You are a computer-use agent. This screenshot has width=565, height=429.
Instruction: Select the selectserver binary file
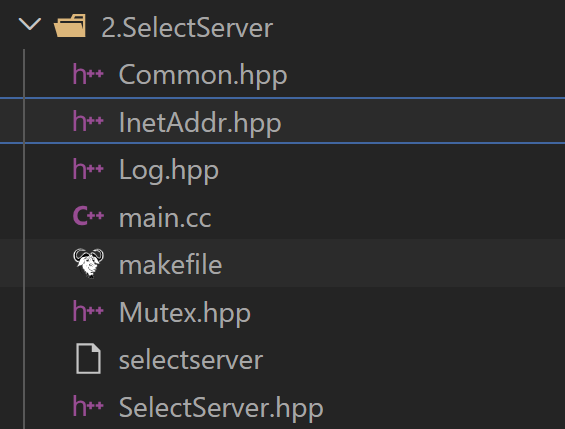pos(191,361)
